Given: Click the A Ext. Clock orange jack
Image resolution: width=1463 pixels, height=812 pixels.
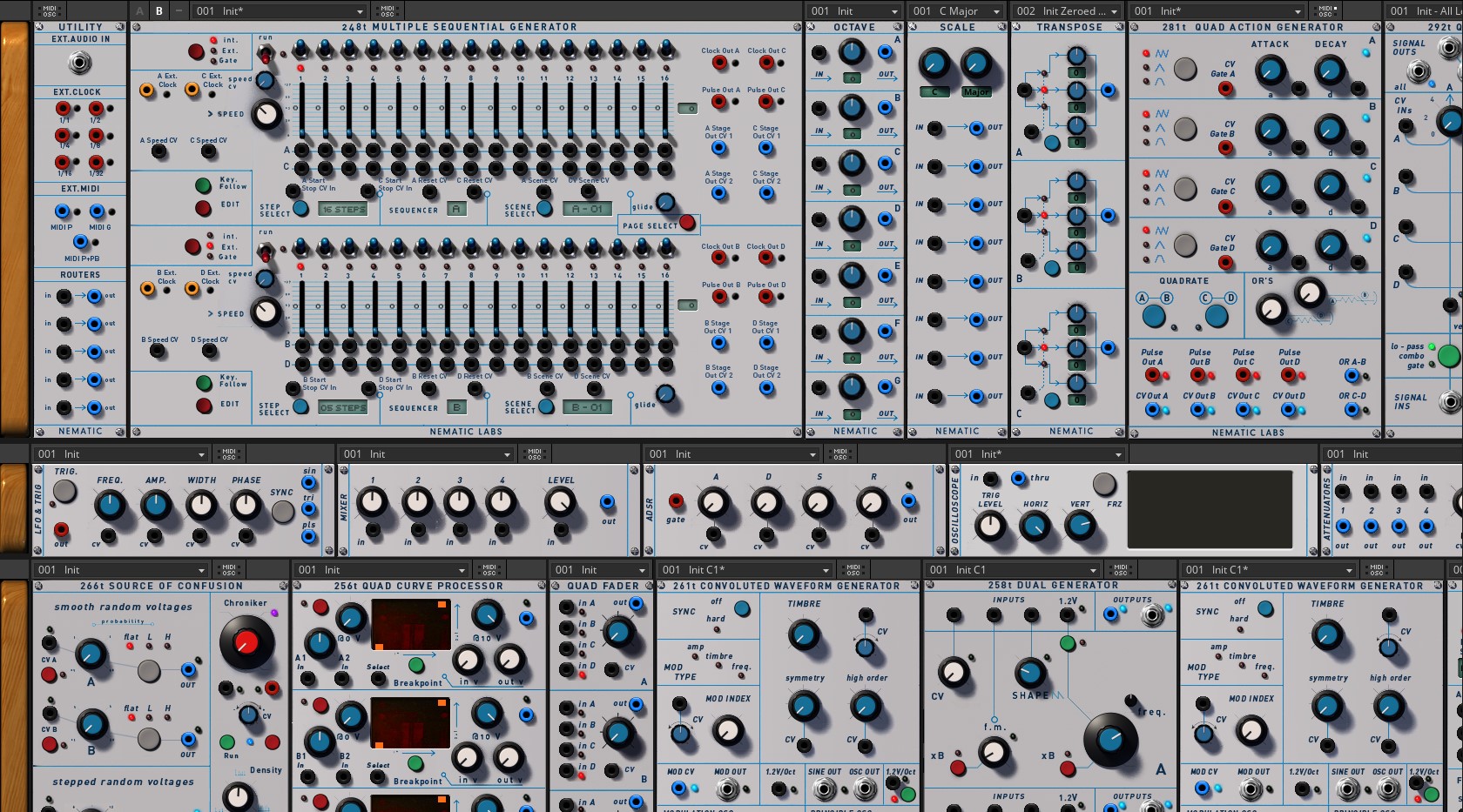Looking at the screenshot, I should (x=148, y=90).
